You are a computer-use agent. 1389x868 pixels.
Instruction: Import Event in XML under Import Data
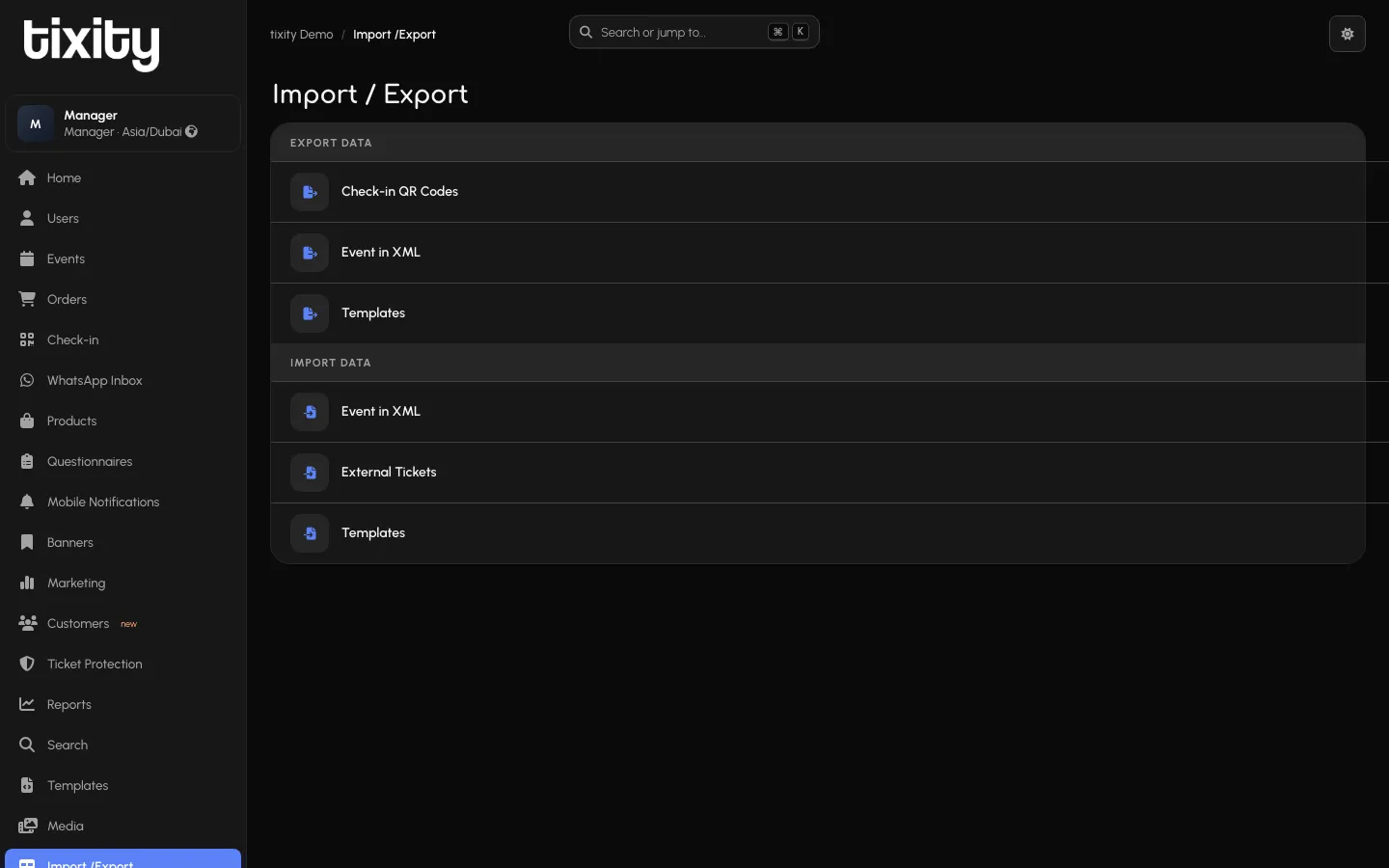click(818, 412)
